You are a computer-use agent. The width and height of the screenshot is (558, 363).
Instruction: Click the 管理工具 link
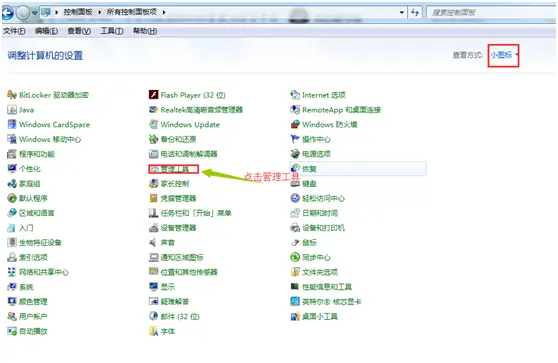click(x=174, y=169)
